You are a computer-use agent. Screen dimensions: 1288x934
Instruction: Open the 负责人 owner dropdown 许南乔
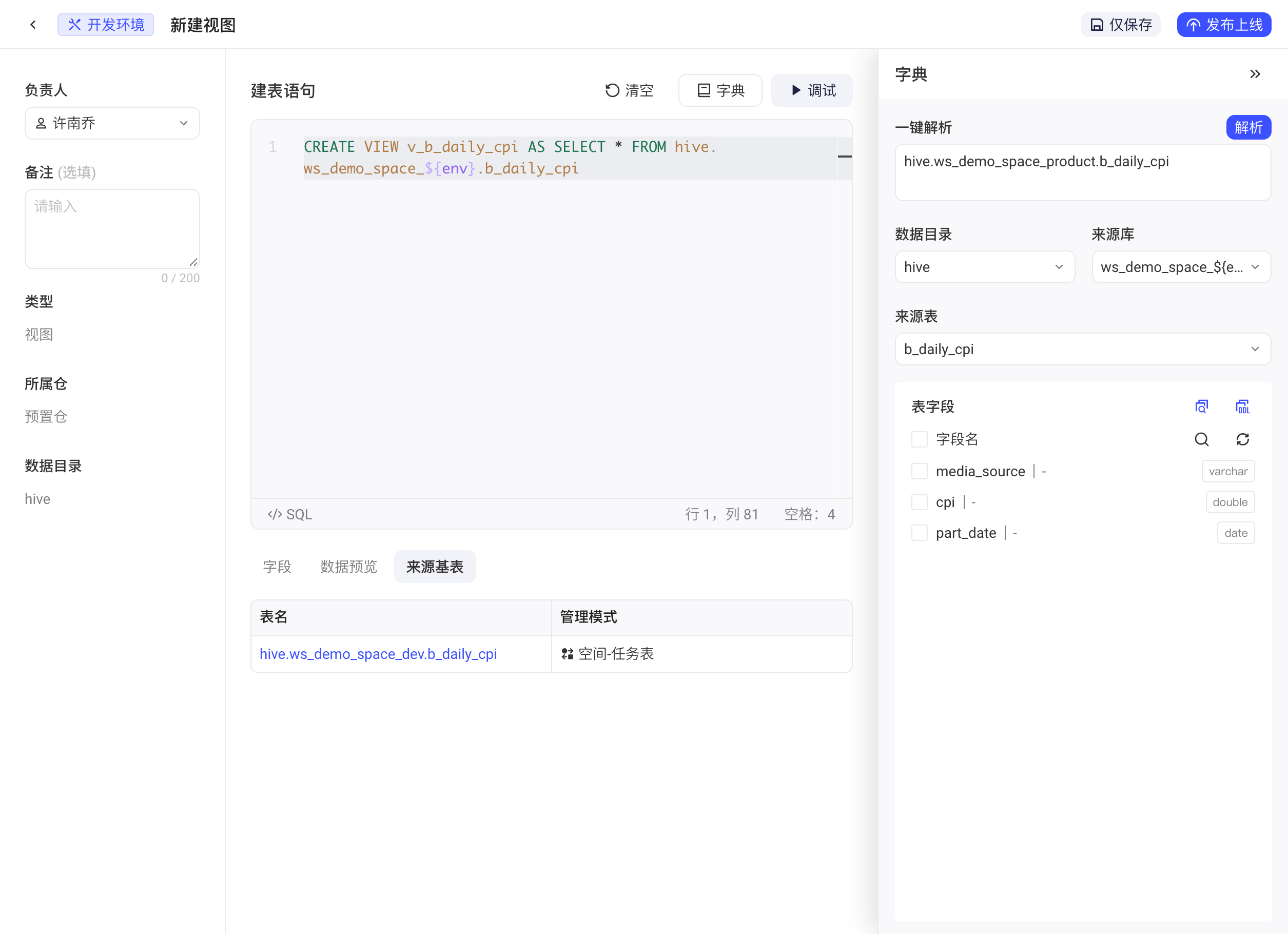(112, 123)
